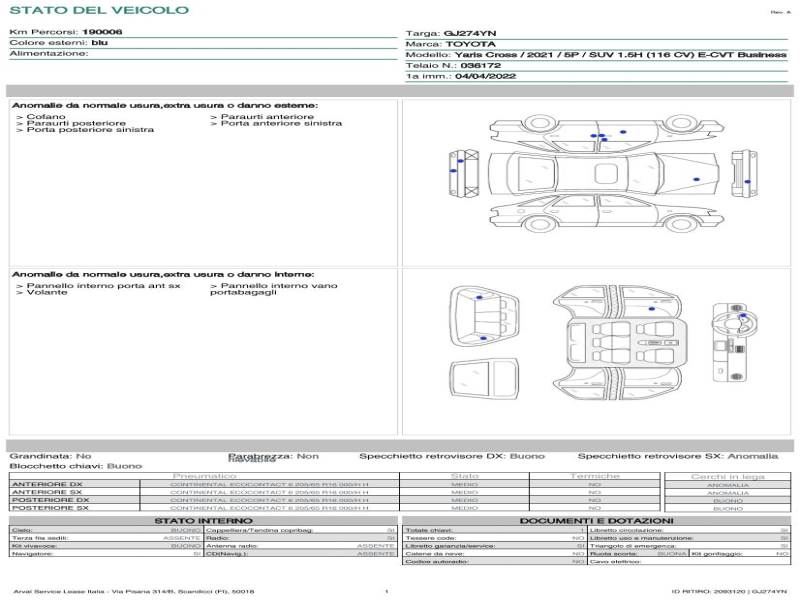This screenshot has height=600, width=800.
Task: Select the 'Volante' anomaly entry
Action: coord(47,292)
